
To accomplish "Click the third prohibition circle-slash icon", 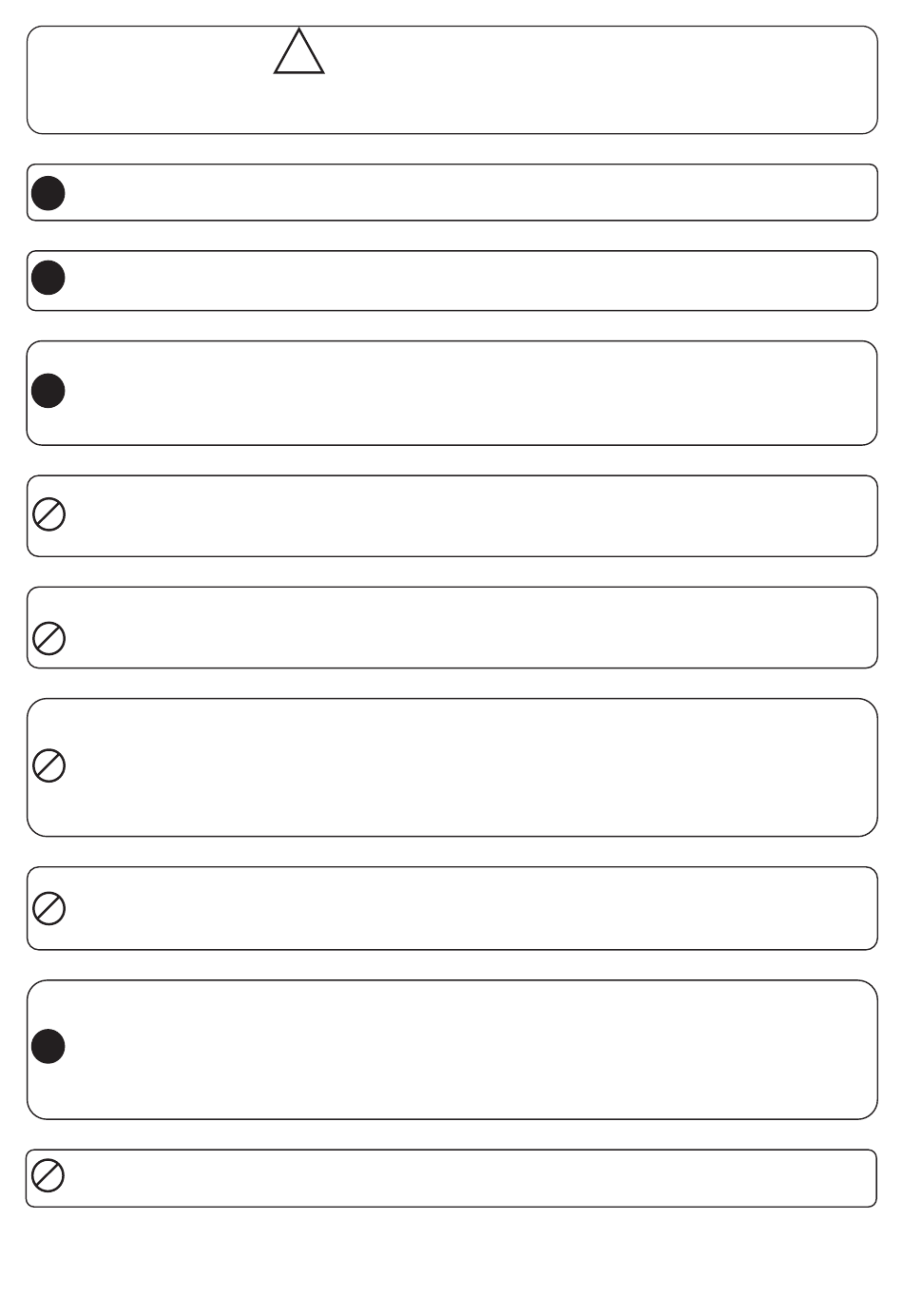I will [49, 765].
